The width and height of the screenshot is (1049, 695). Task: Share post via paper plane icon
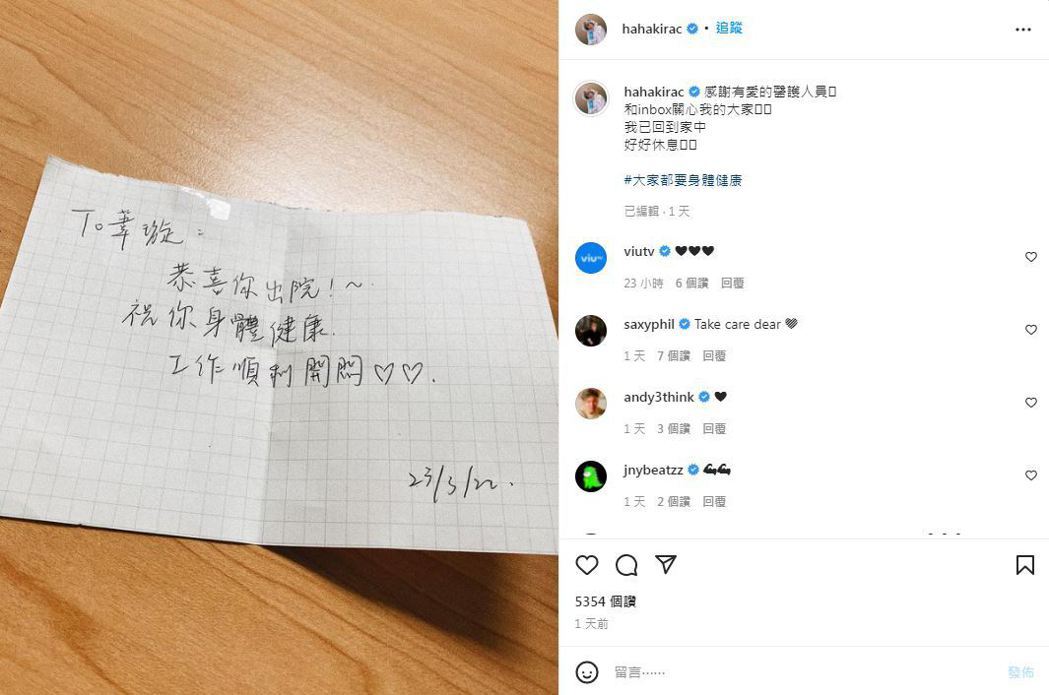click(x=666, y=565)
